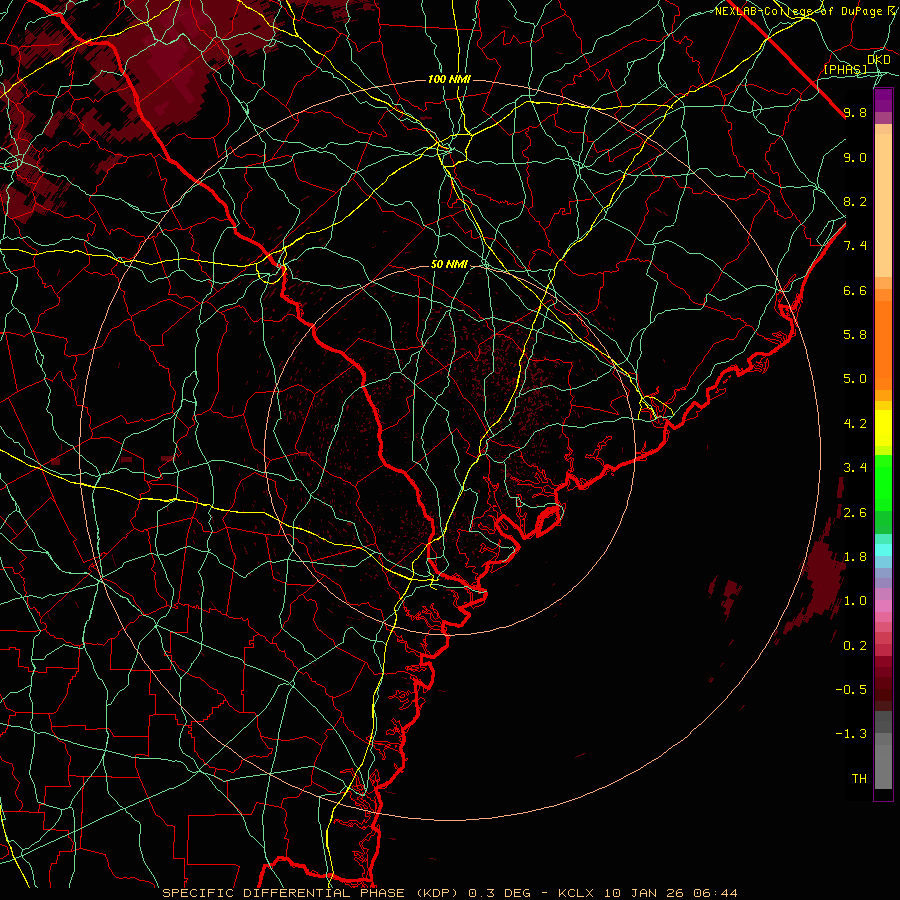Click the 4.2 scale label

click(855, 424)
